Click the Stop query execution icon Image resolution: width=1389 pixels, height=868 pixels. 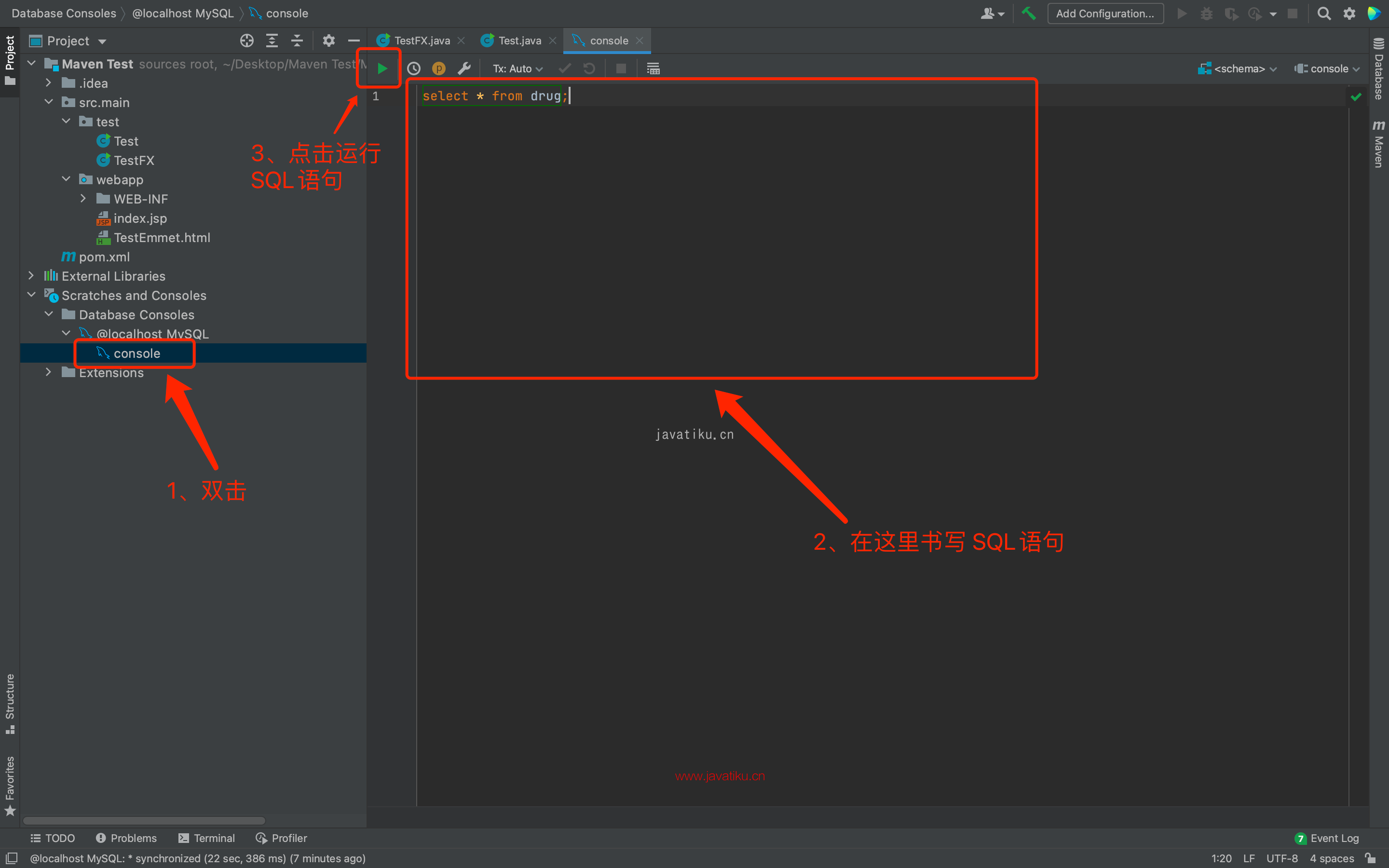[x=622, y=68]
